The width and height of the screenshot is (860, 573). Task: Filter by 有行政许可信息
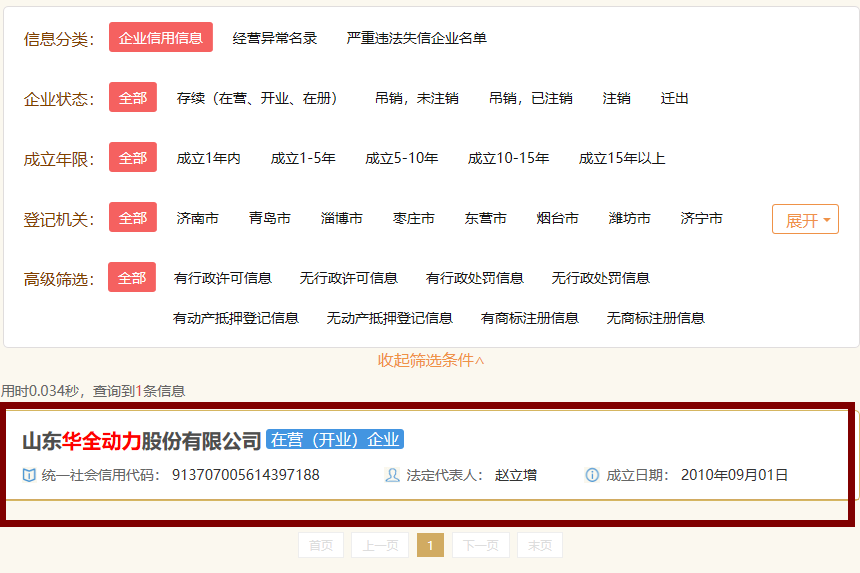click(223, 278)
